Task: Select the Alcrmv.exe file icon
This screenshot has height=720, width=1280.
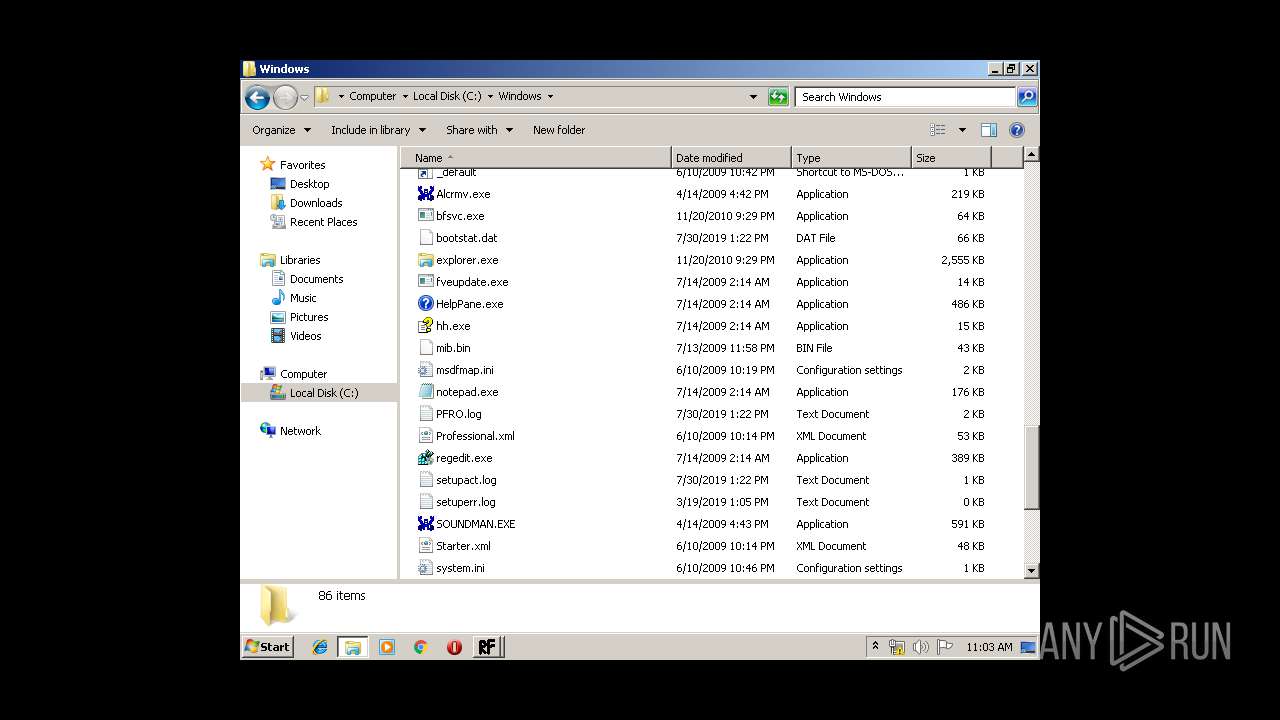Action: point(426,194)
